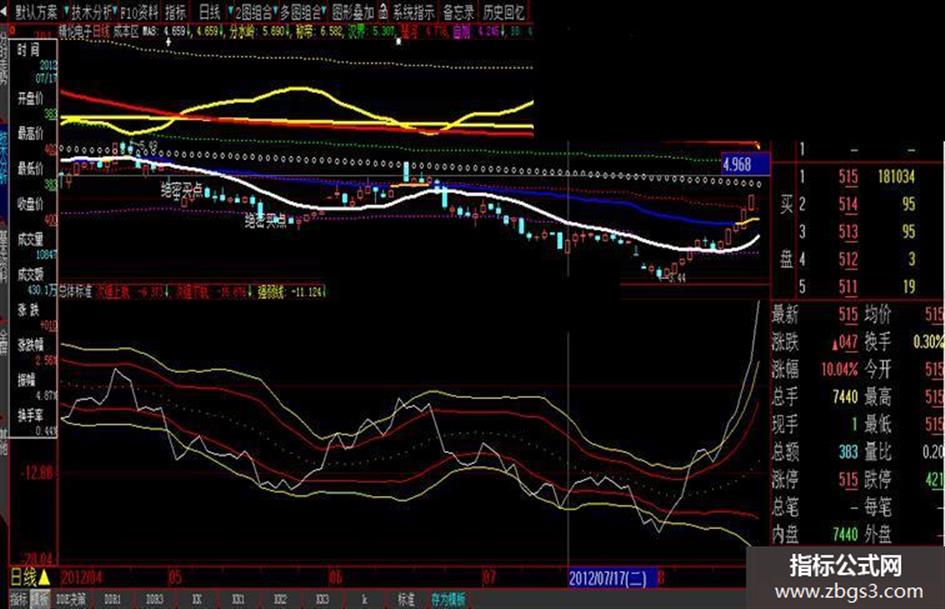The width and height of the screenshot is (945, 609).
Task: Click the 振幅 label in info panel
Action: pos(27,380)
